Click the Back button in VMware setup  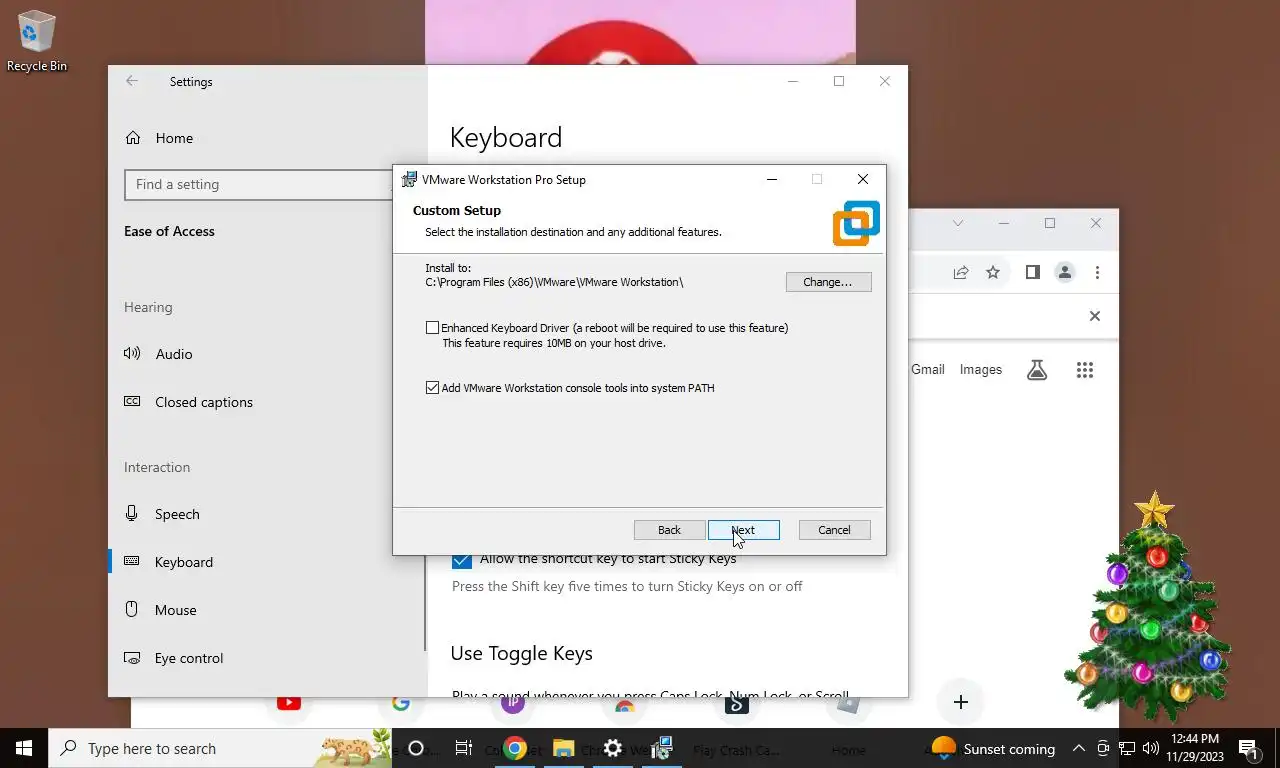pos(669,530)
